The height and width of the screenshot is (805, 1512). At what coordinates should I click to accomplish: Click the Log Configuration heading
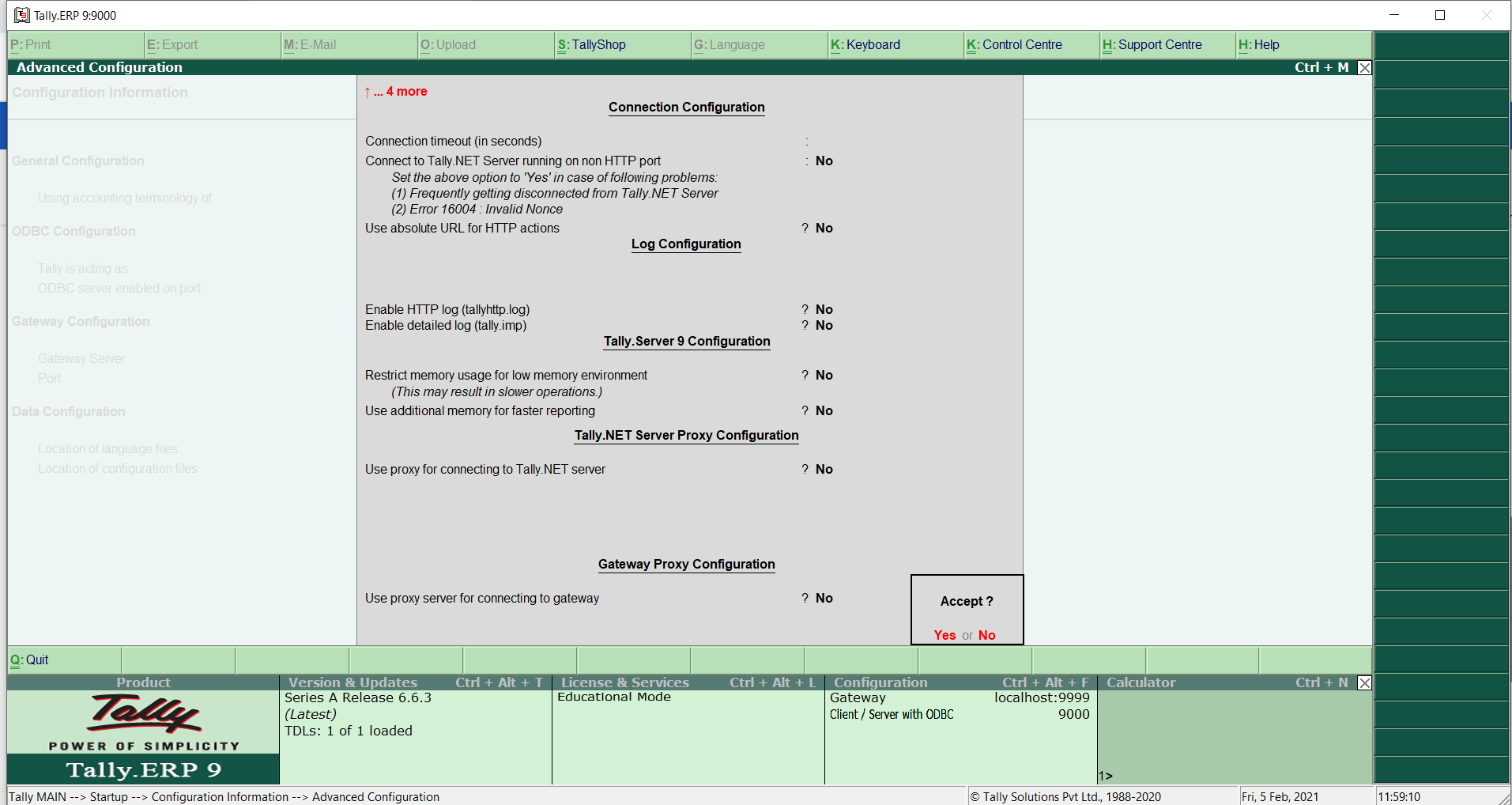(686, 244)
